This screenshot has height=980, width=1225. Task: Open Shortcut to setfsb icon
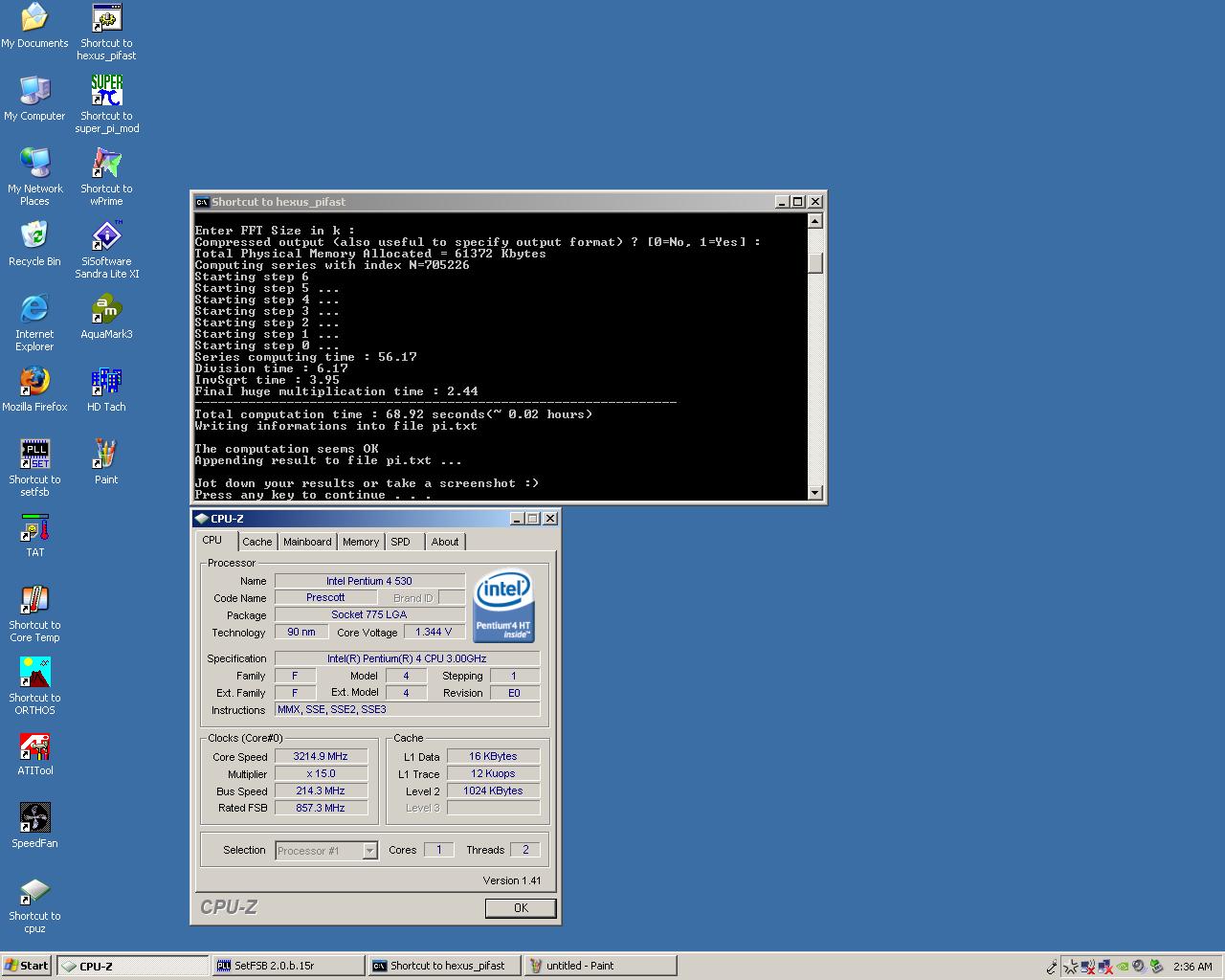click(34, 468)
